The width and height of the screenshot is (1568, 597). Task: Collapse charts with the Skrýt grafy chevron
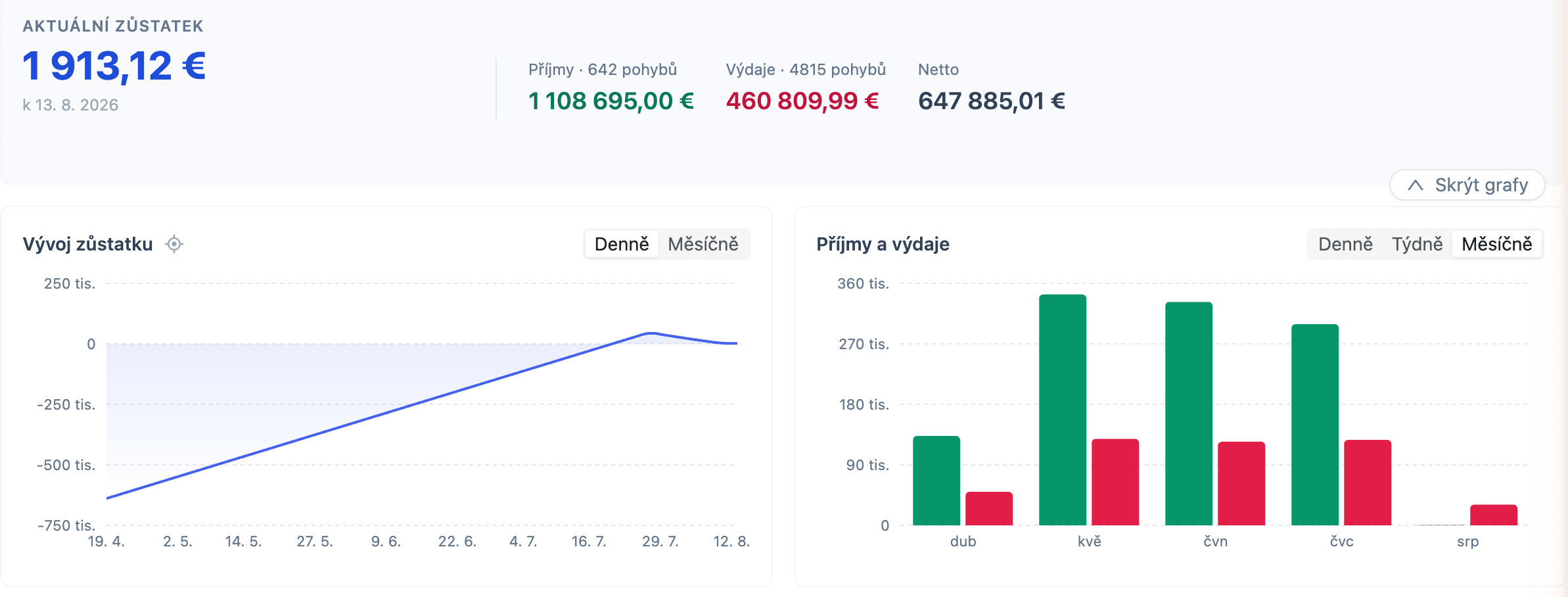(1467, 185)
